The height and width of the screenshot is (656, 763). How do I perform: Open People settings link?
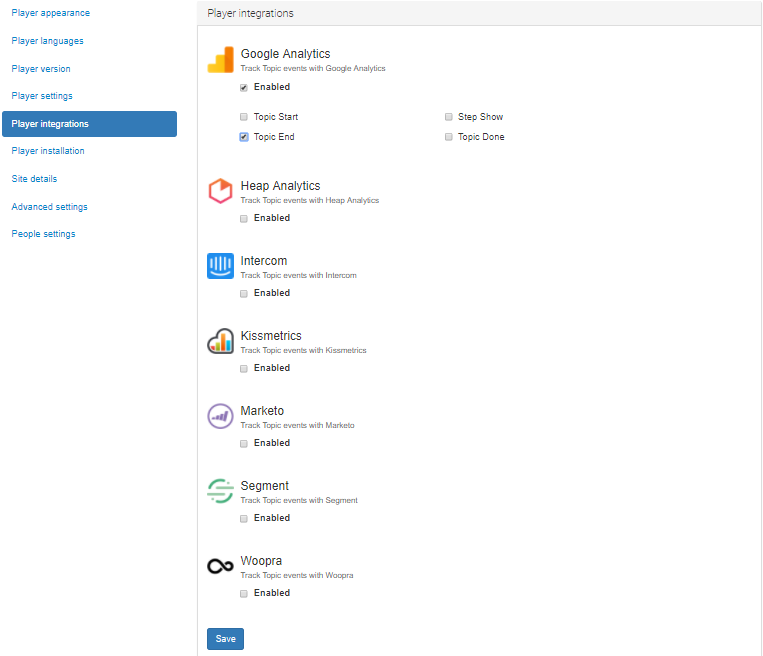[x=43, y=234]
